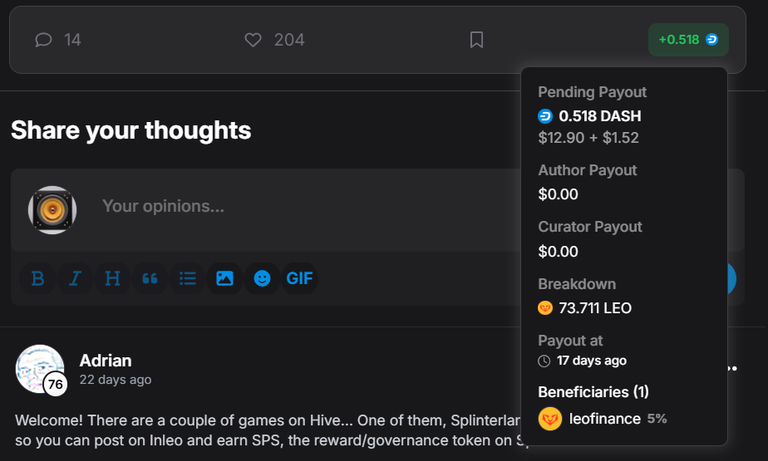Viewport: 768px width, 461px height.
Task: Open the emoji picker
Action: coord(262,278)
